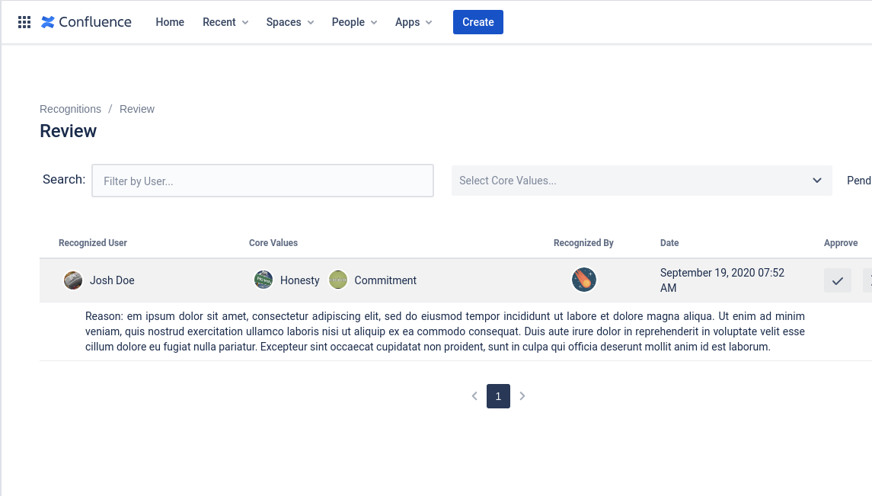This screenshot has height=496, width=872.
Task: Expand the Select Core Values dropdown
Action: point(642,181)
